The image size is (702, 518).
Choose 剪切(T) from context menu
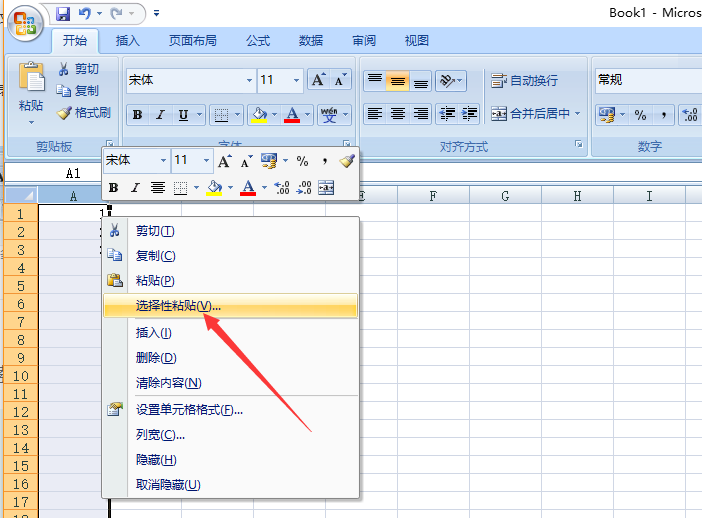click(231, 231)
